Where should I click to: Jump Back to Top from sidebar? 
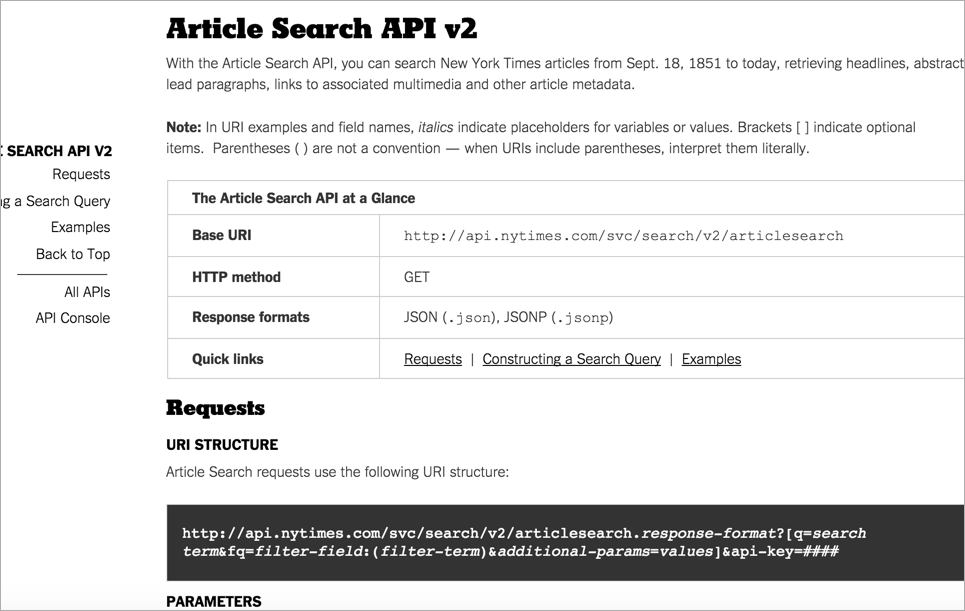tap(73, 254)
